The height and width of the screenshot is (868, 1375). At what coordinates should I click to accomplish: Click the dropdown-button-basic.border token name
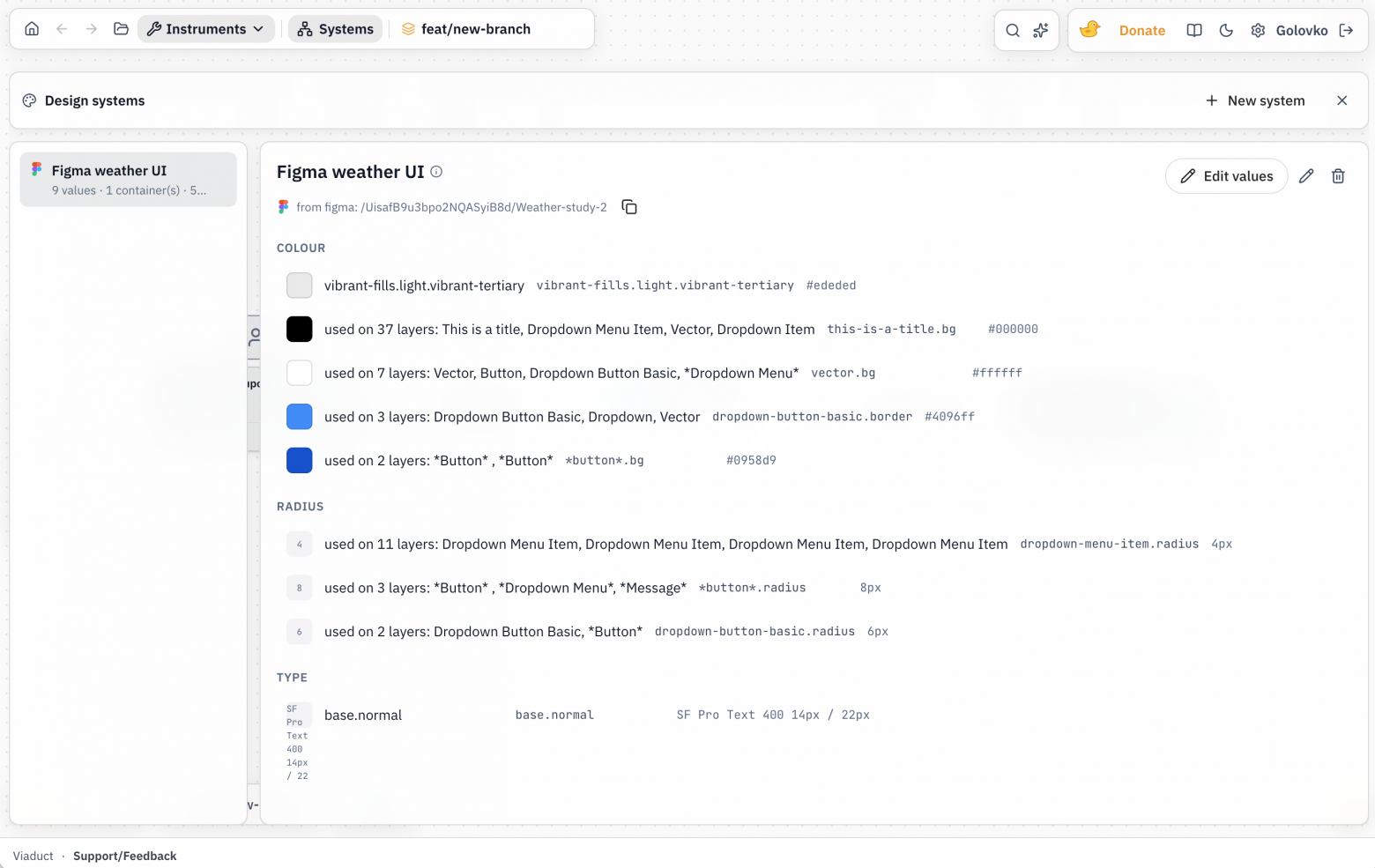tap(812, 417)
